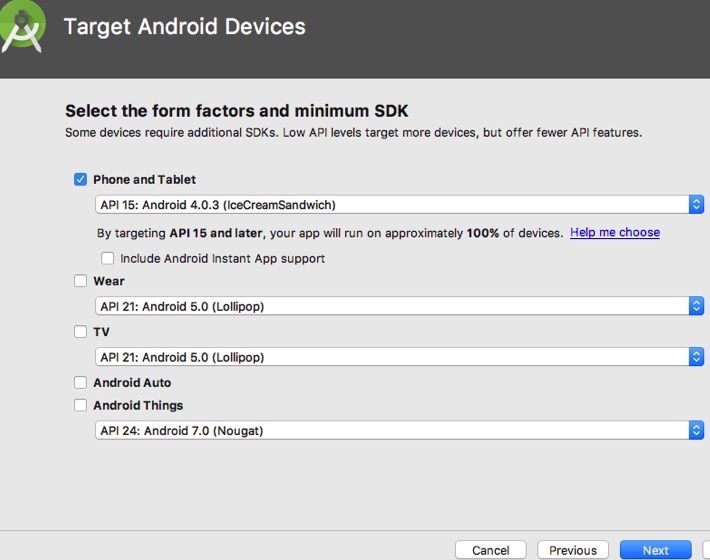The height and width of the screenshot is (560, 710).
Task: Enable the TV form factor checkbox
Action: [80, 331]
